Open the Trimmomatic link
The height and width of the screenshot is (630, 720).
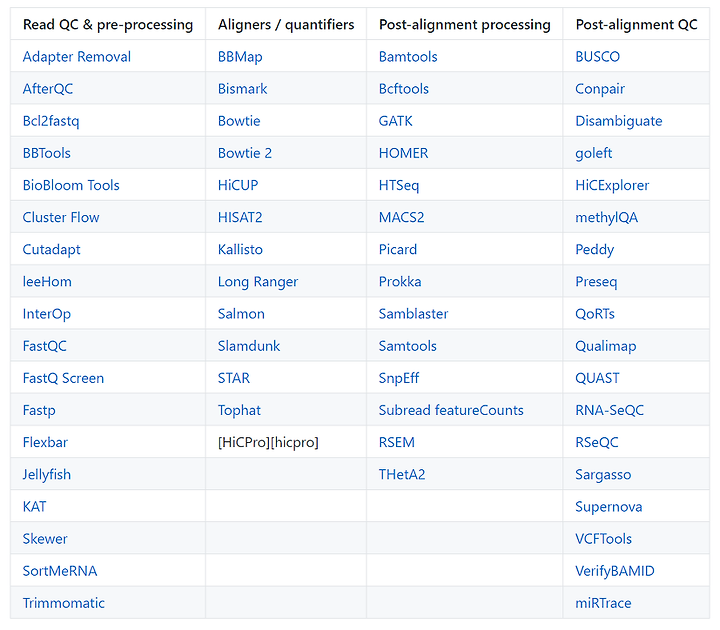[x=64, y=603]
